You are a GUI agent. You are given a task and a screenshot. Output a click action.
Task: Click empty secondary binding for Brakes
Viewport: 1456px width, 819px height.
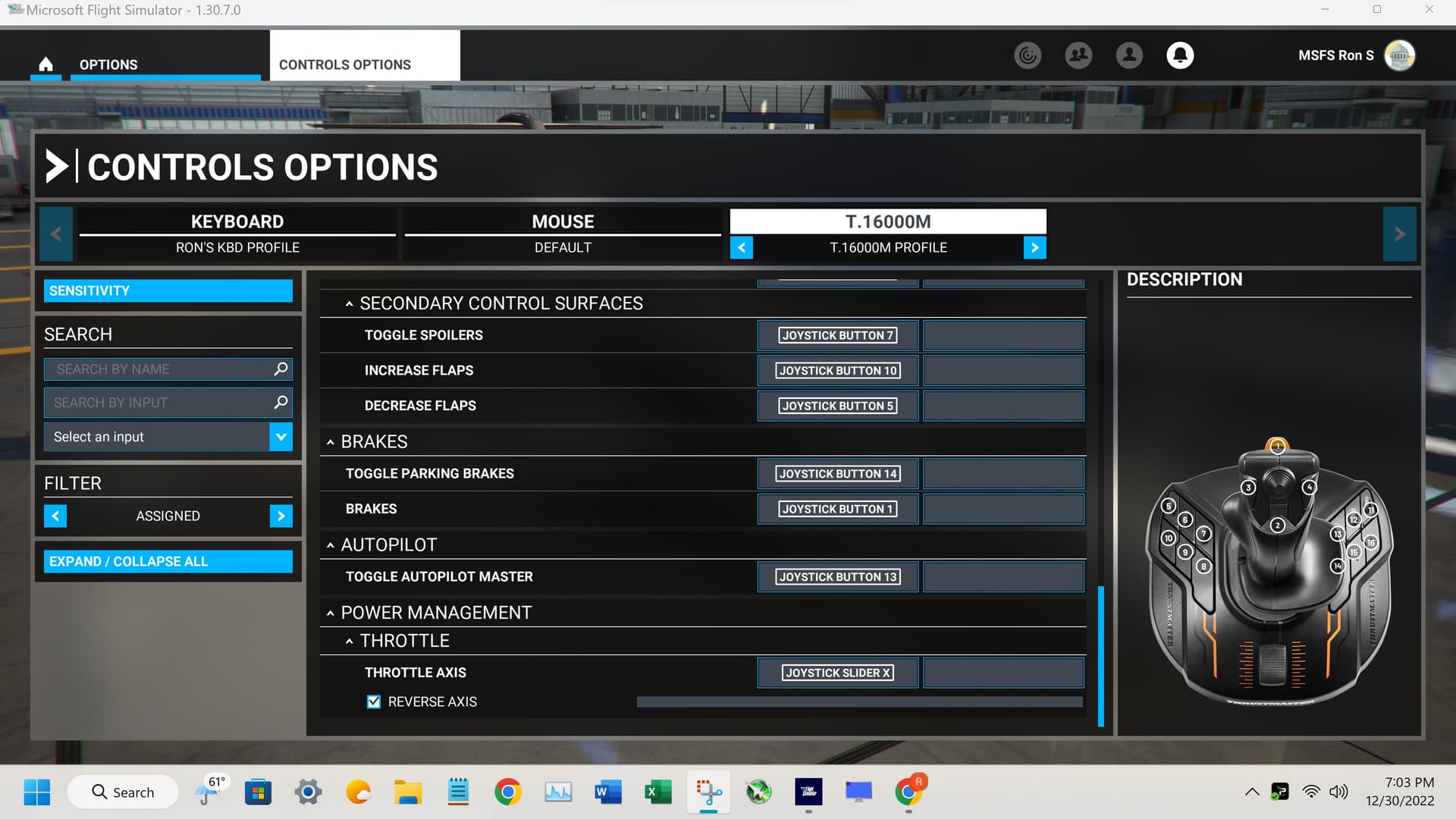click(x=1003, y=509)
